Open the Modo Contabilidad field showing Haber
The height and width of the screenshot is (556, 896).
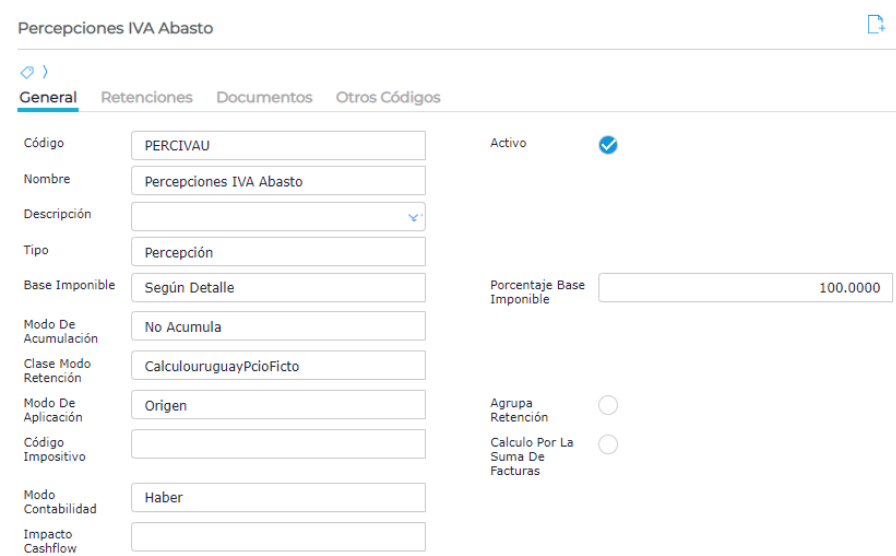tap(278, 497)
